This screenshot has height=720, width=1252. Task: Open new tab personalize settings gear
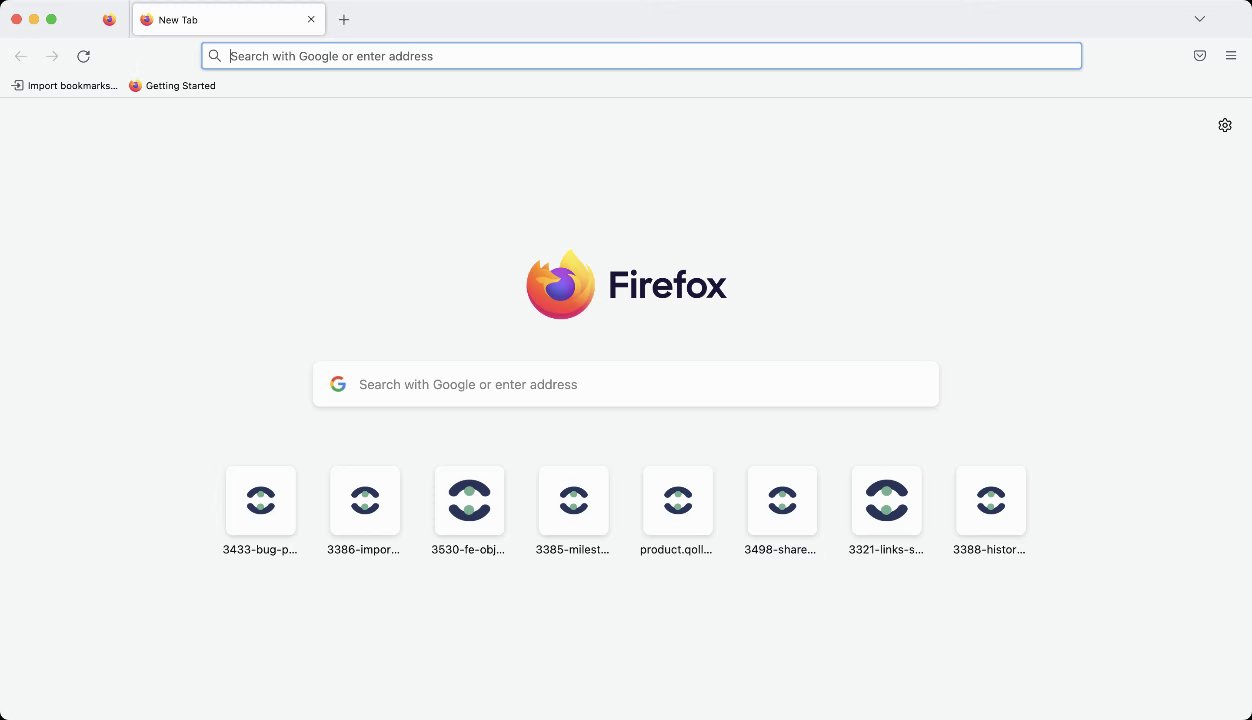[1225, 125]
